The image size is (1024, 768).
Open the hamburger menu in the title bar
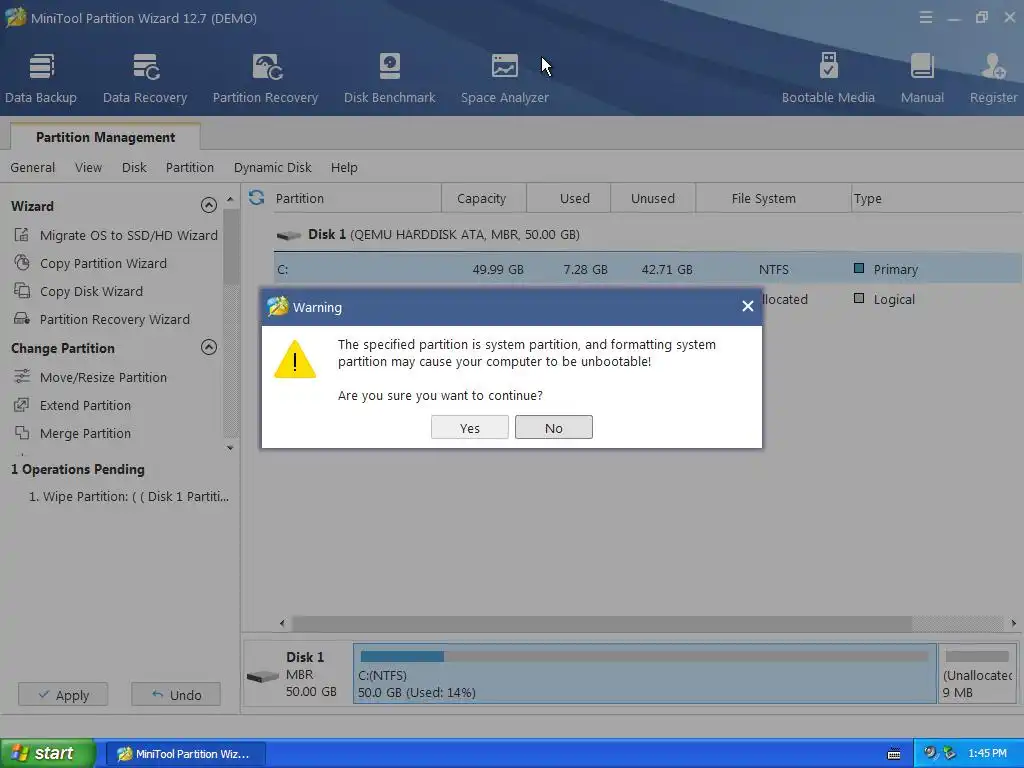point(925,18)
